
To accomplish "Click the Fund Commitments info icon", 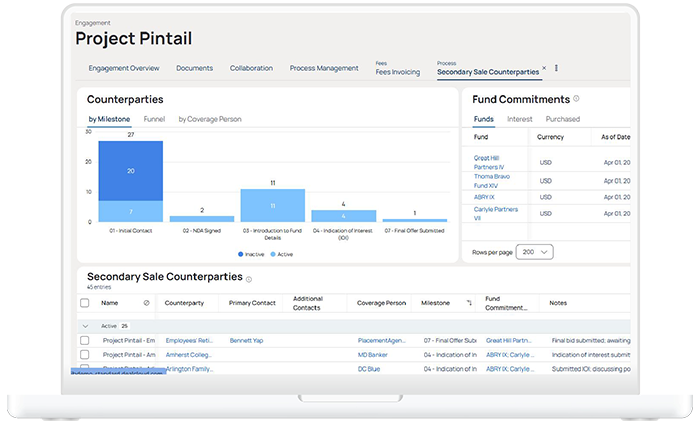I will click(576, 99).
